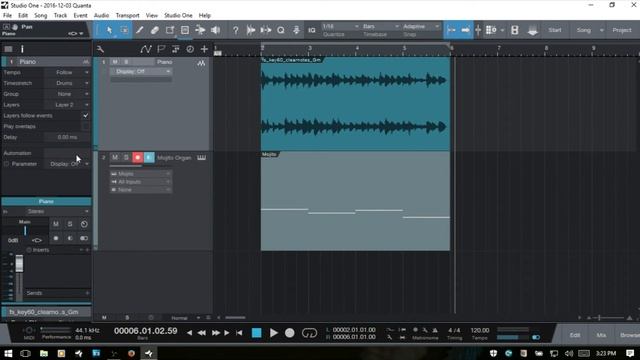Click Return to Zero transport button
The height and width of the screenshot is (360, 640).
point(239,333)
